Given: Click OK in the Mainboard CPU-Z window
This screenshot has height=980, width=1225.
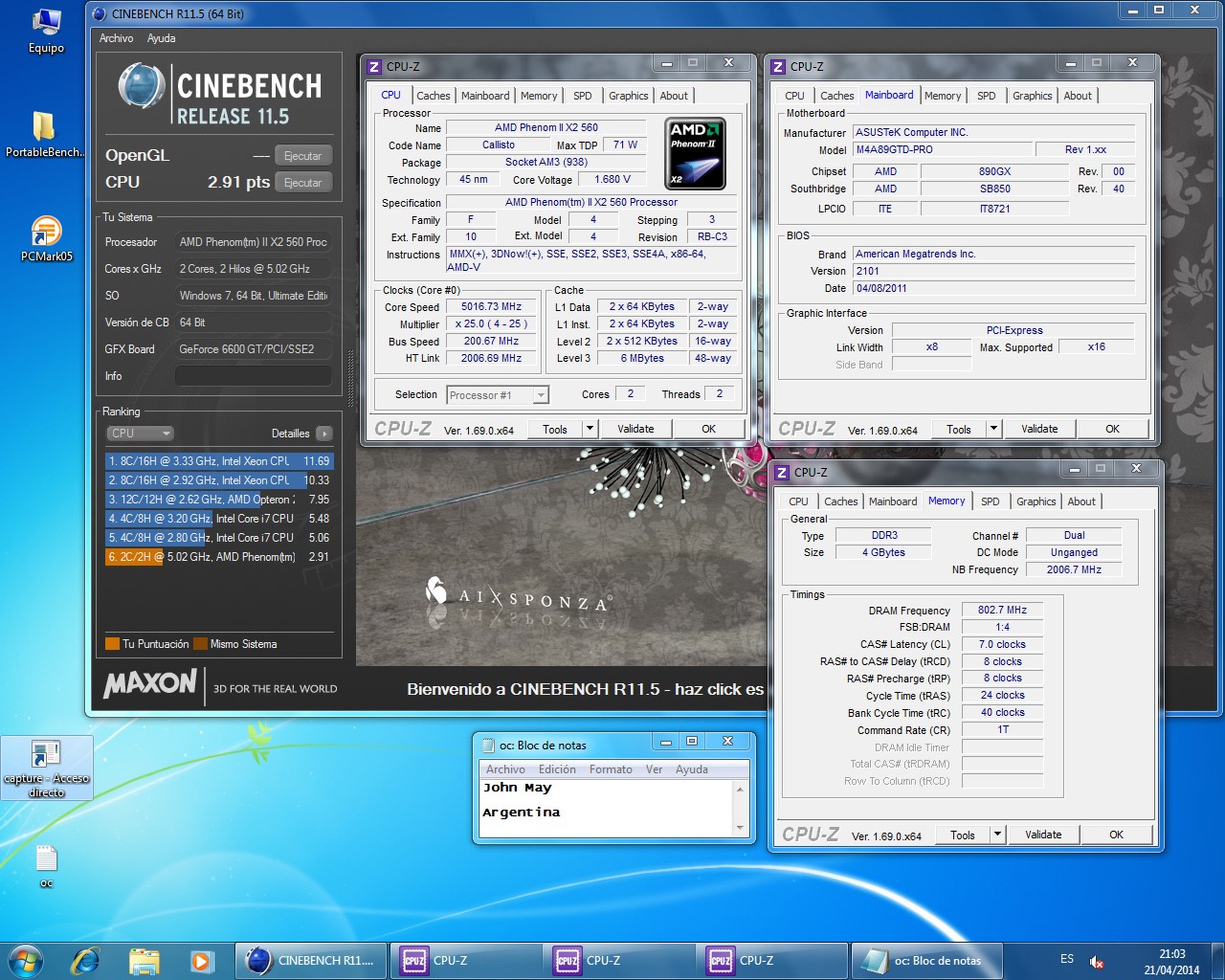Looking at the screenshot, I should [x=1112, y=429].
